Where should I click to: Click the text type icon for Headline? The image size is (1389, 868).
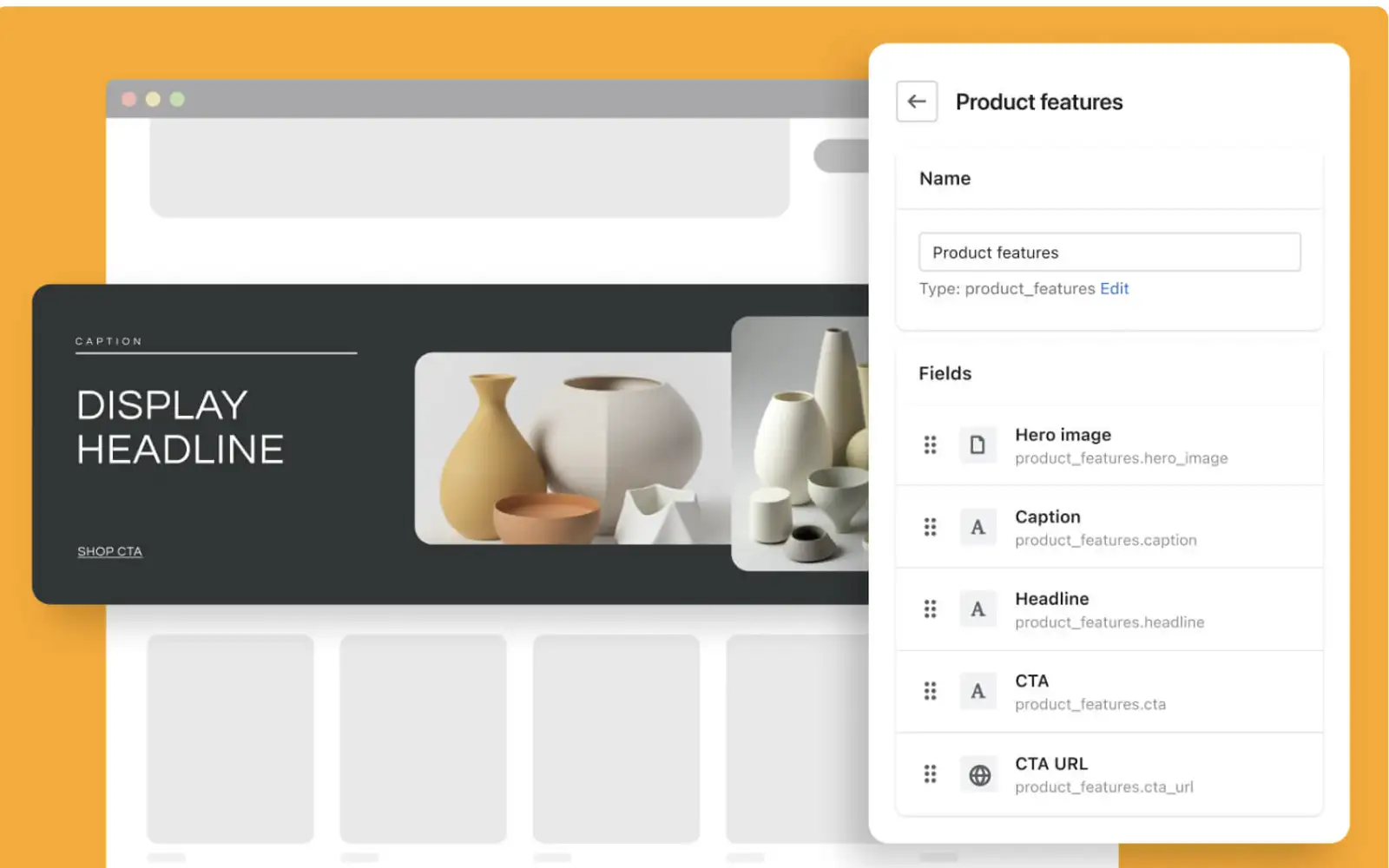click(978, 609)
